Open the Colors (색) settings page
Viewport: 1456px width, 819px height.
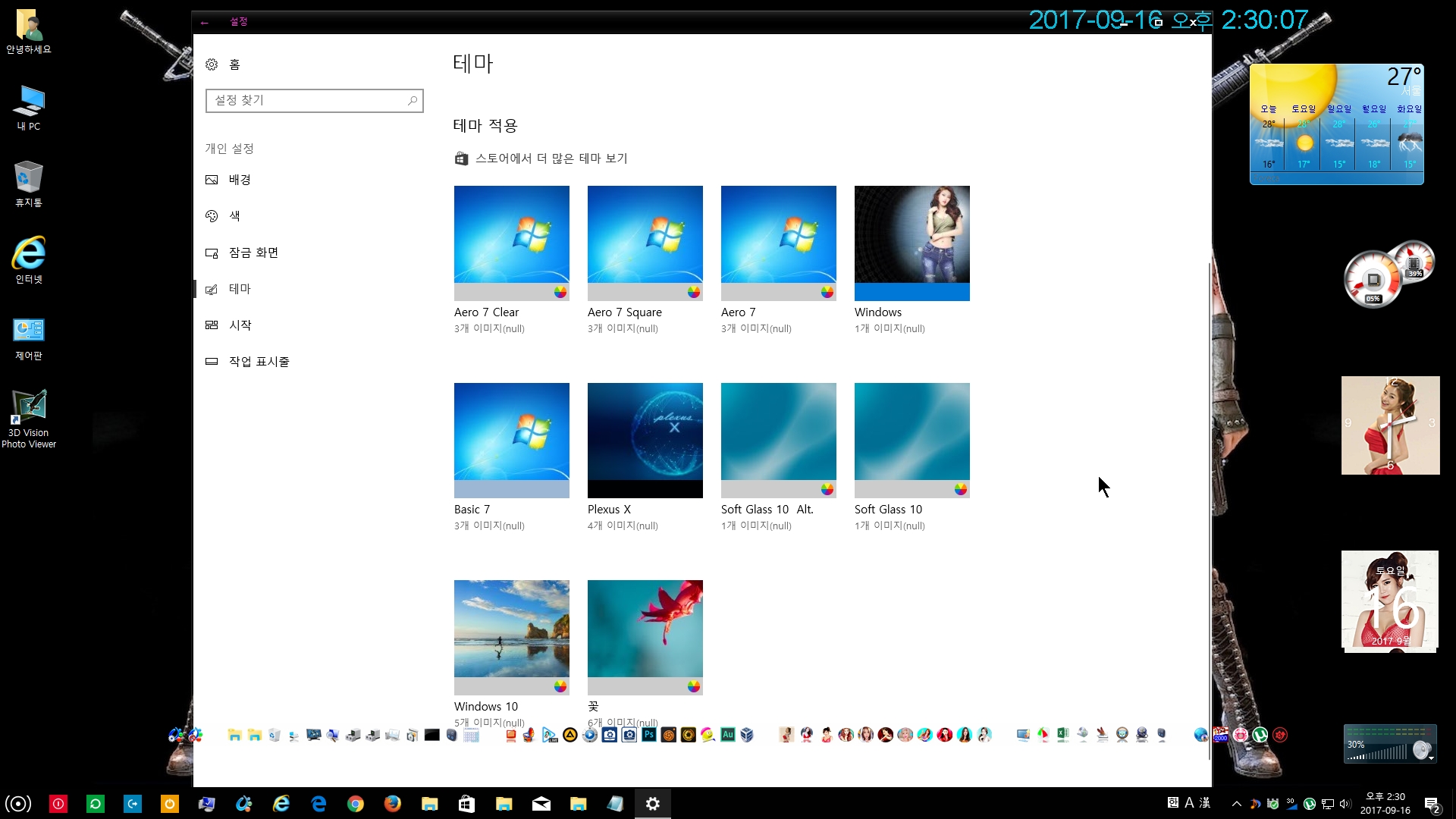click(x=223, y=216)
